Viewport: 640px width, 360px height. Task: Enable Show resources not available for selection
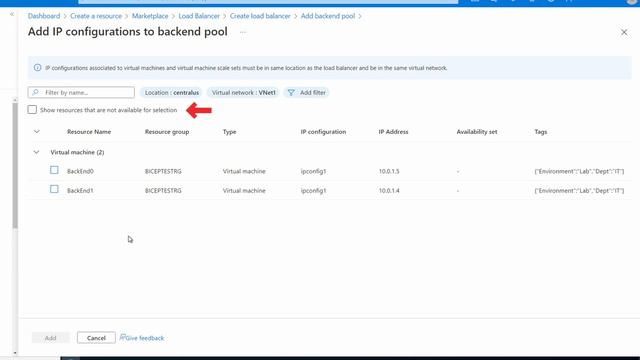click(x=32, y=110)
